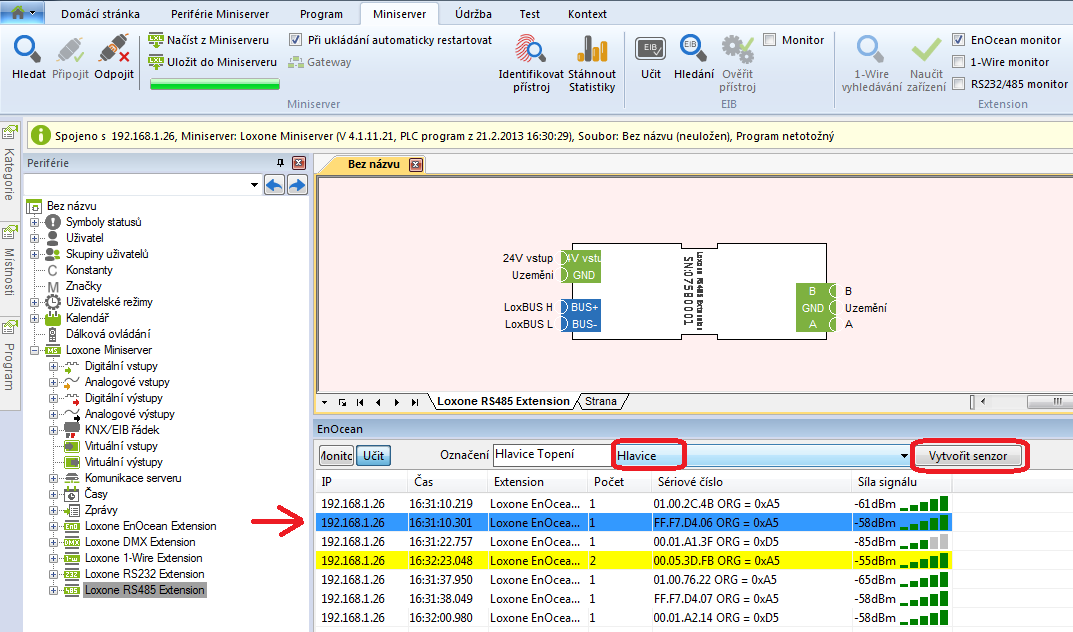Click the EIB Hledání search icon
1073x632 pixels.
coord(693,49)
